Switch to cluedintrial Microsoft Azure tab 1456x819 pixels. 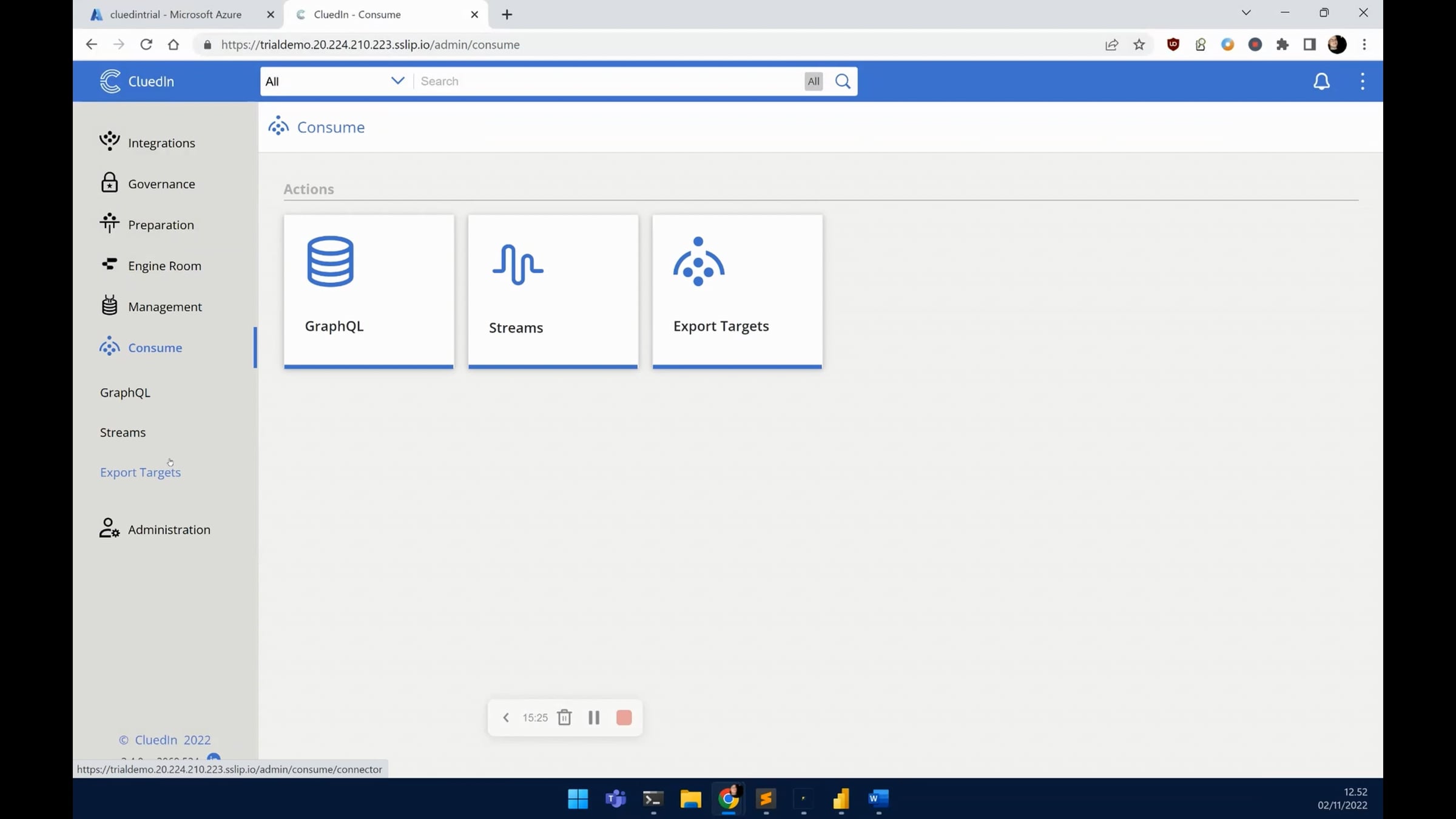[175, 15]
